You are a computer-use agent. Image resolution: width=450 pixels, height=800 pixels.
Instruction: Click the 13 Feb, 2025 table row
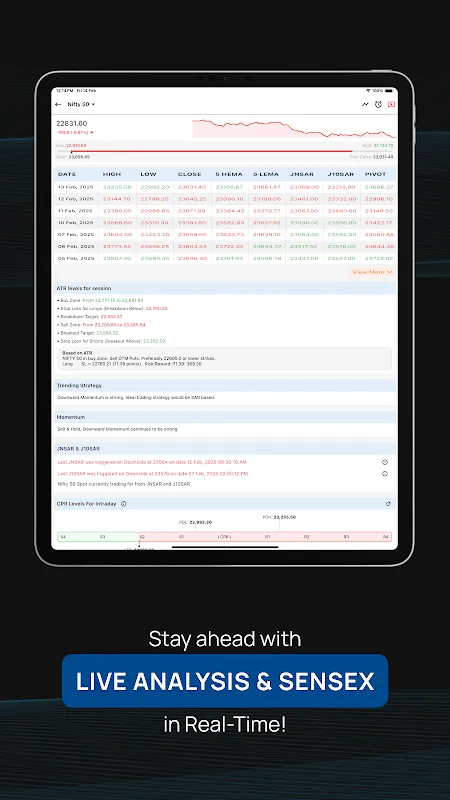[x=225, y=187]
